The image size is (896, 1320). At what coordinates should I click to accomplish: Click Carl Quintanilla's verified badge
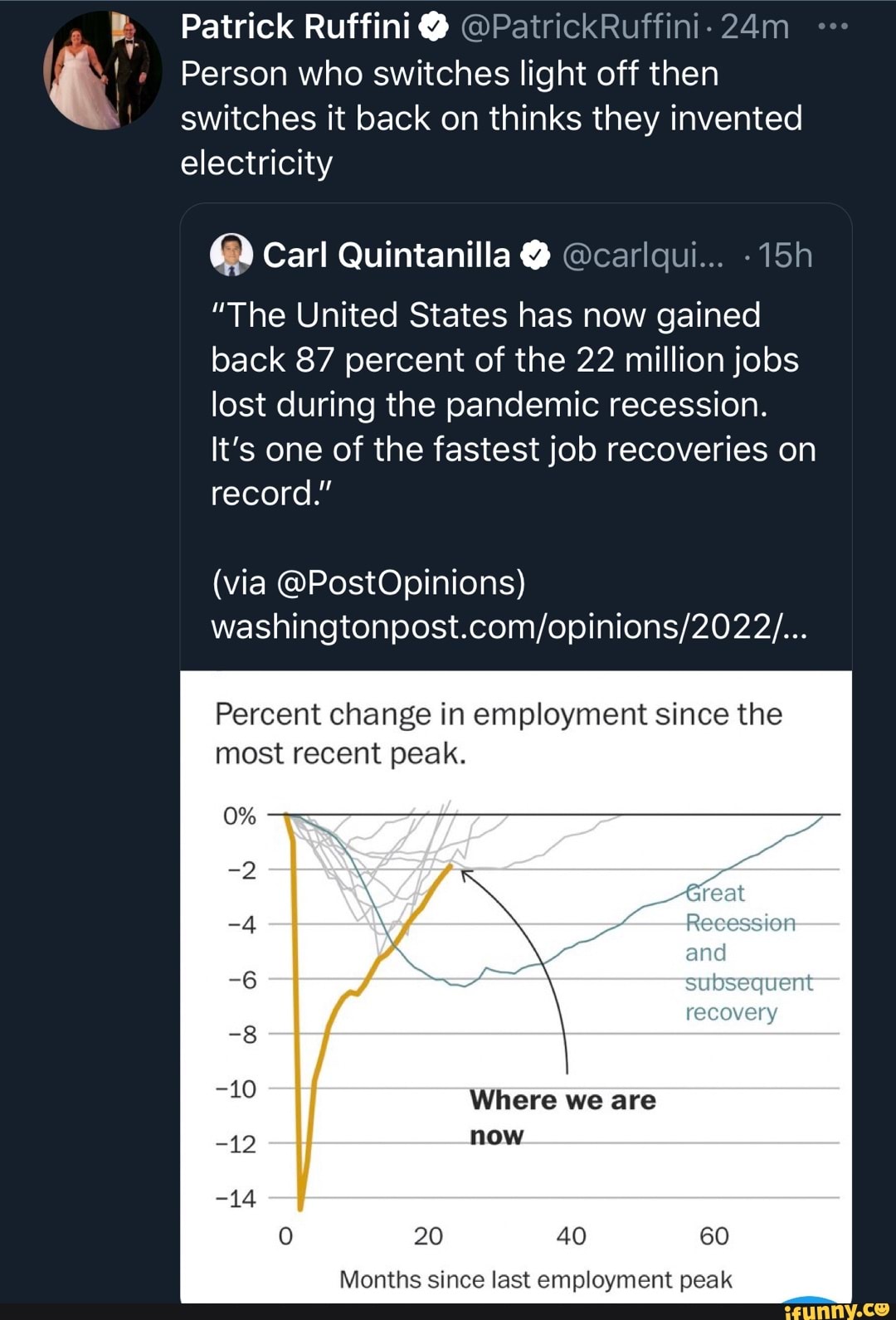(535, 256)
